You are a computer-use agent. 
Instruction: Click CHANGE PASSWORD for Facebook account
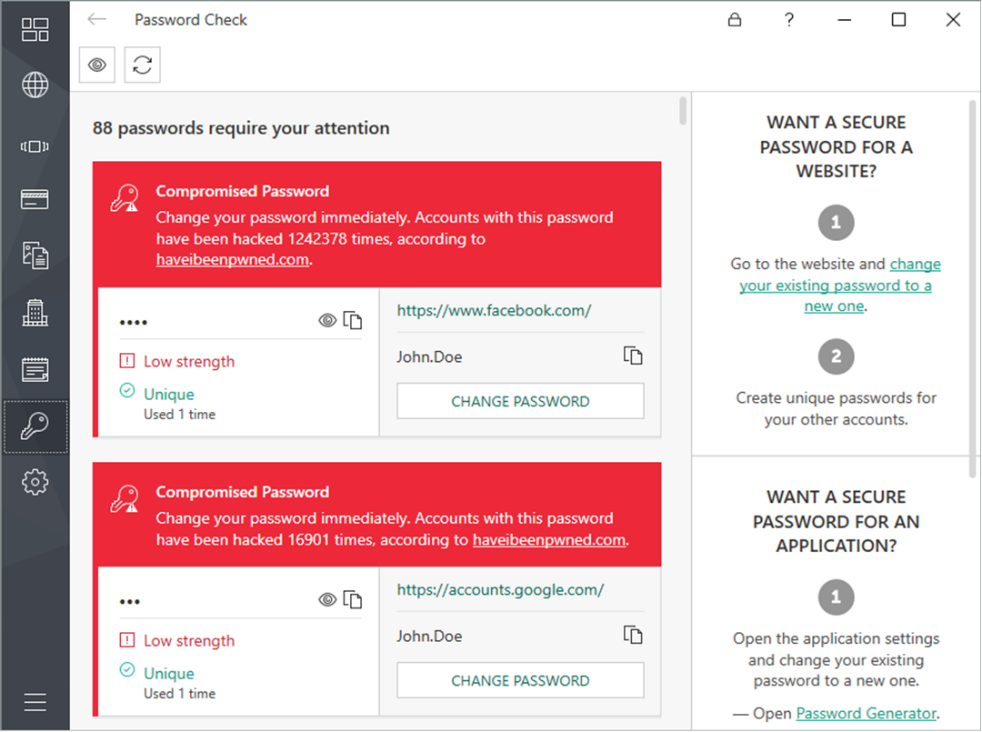[520, 402]
